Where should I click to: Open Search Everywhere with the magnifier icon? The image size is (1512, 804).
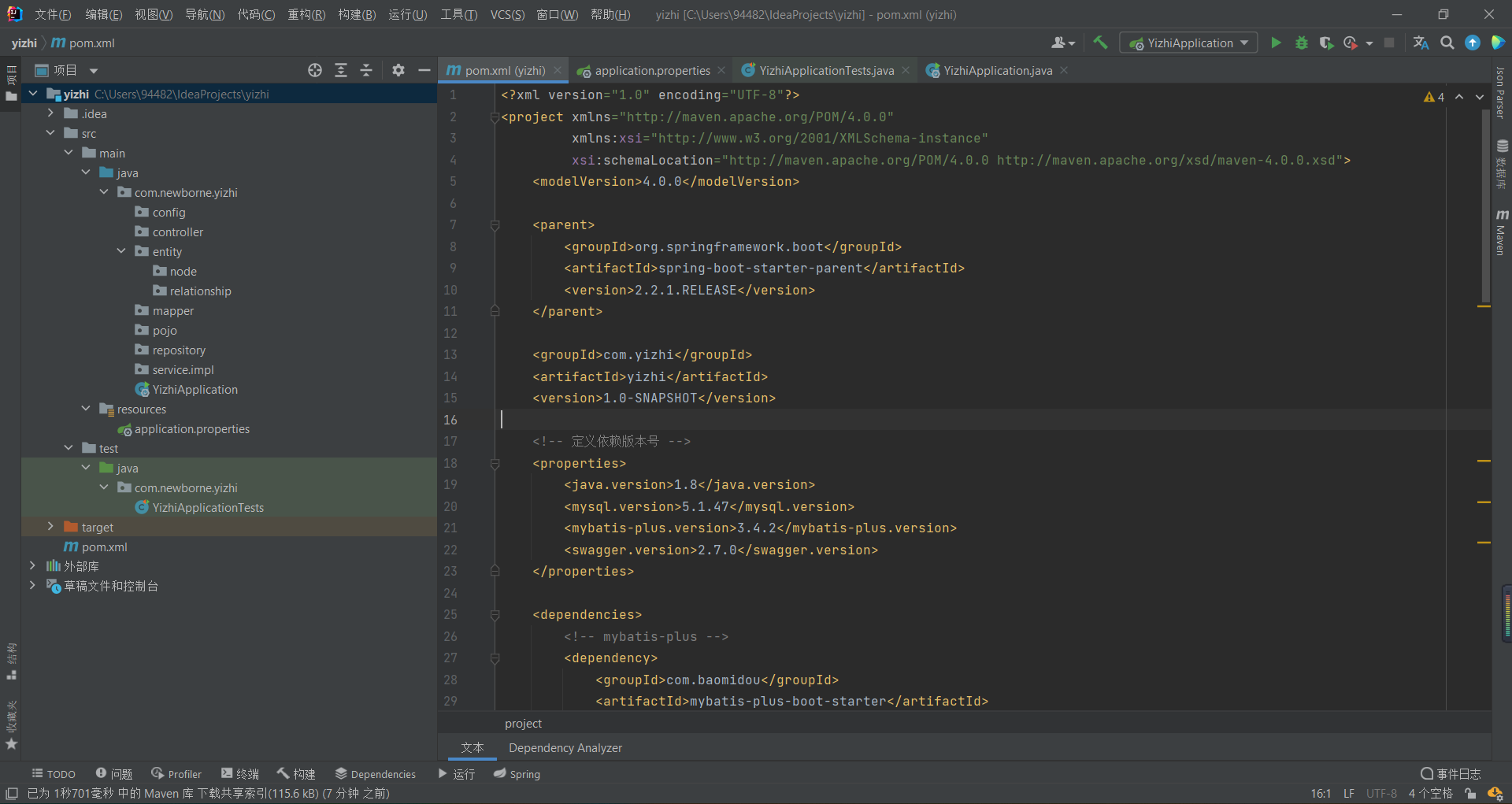(1447, 43)
